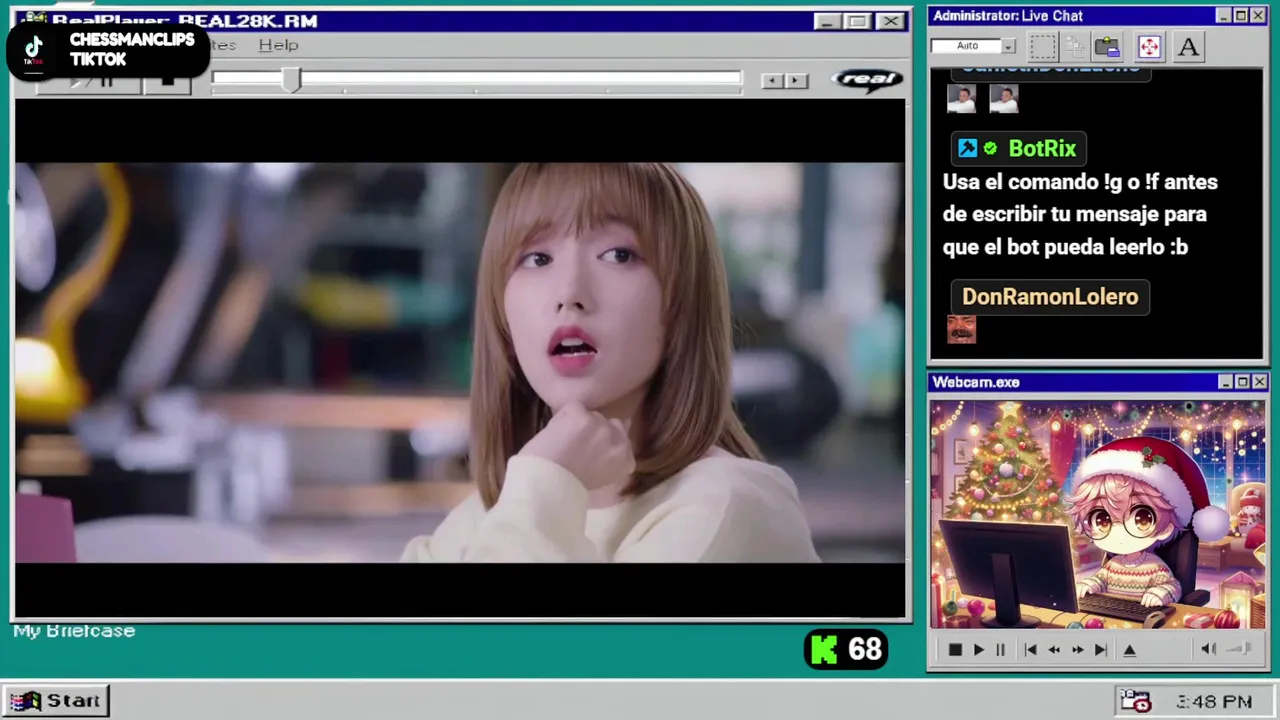Click the system tray scheduler icon
This screenshot has width=1280, height=720.
pyautogui.click(x=1135, y=701)
